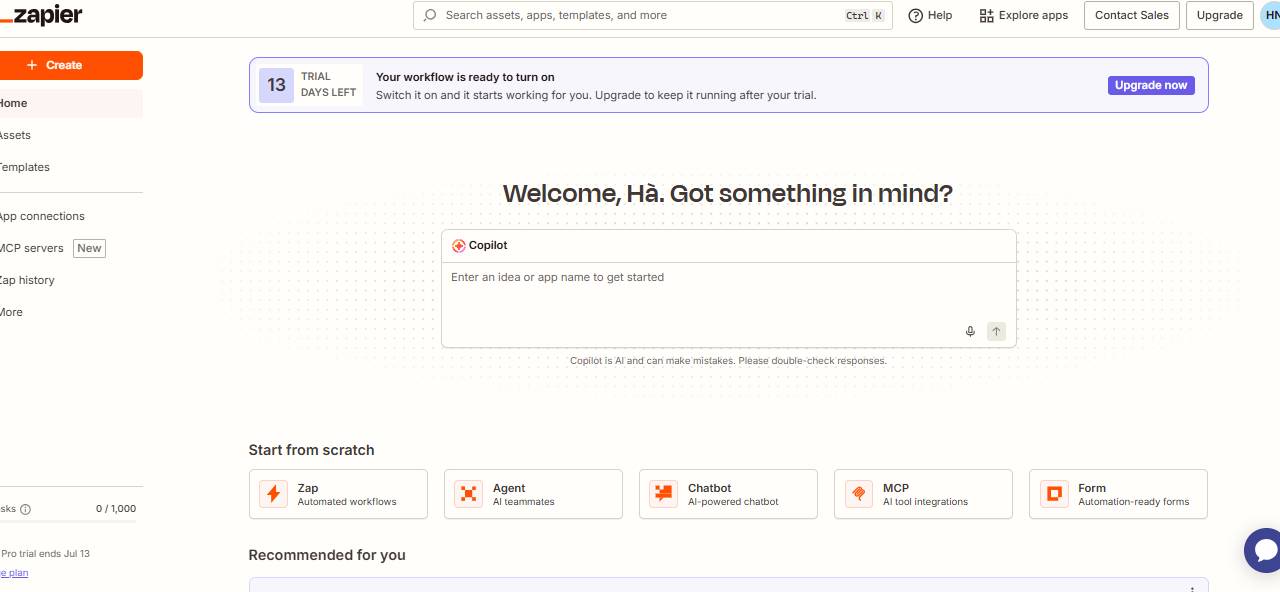Image resolution: width=1280 pixels, height=592 pixels.
Task: Click the Help question mark icon
Action: [915, 15]
